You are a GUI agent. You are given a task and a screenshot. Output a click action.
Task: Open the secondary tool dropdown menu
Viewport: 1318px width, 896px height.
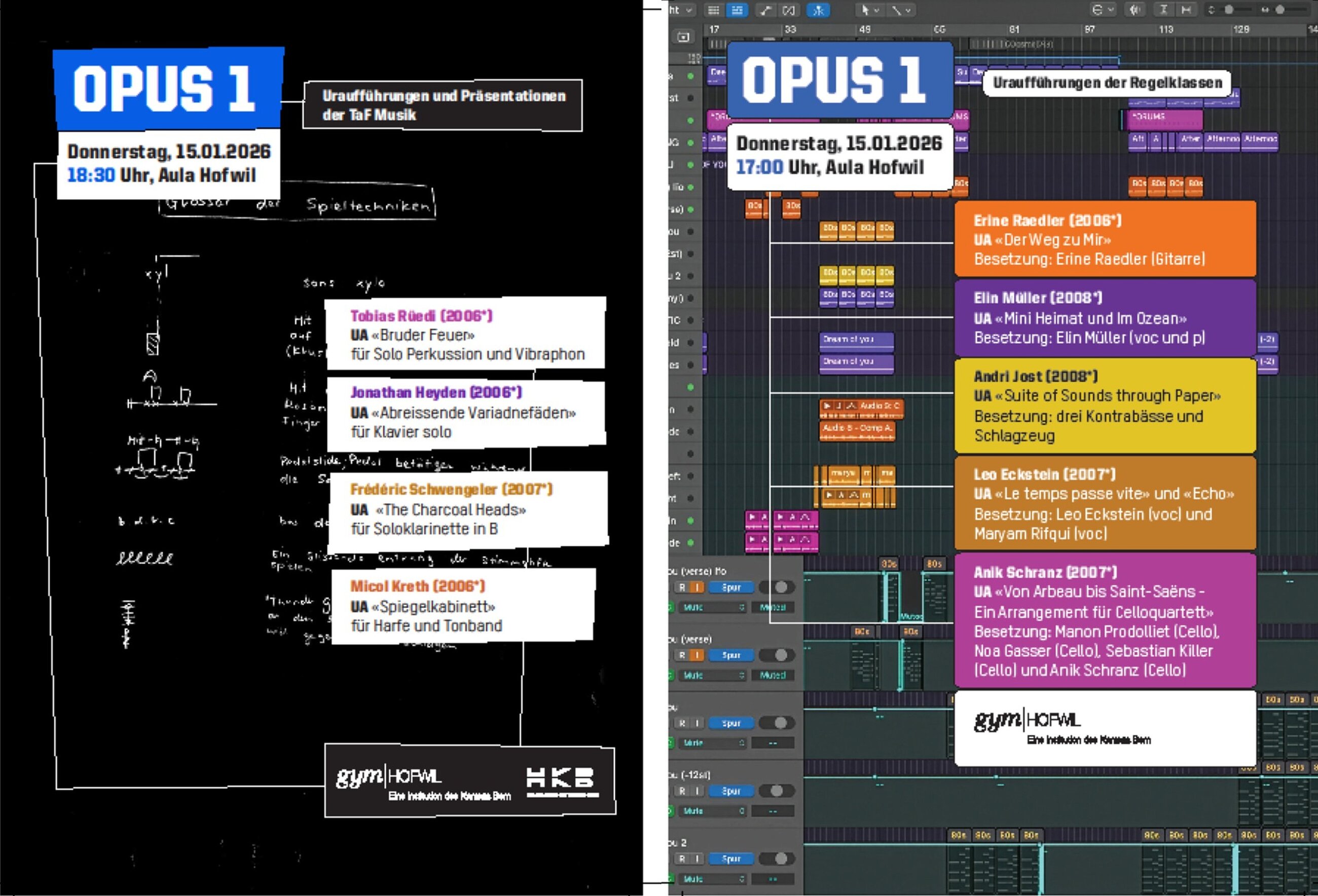(901, 10)
